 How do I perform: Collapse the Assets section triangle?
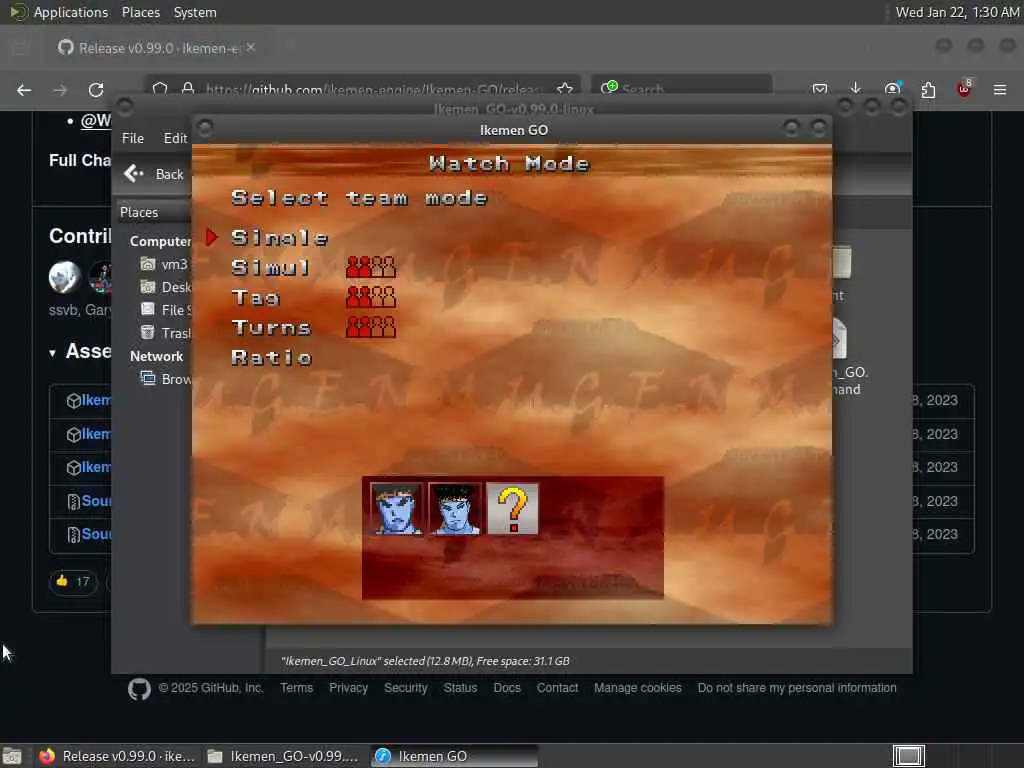coord(52,353)
